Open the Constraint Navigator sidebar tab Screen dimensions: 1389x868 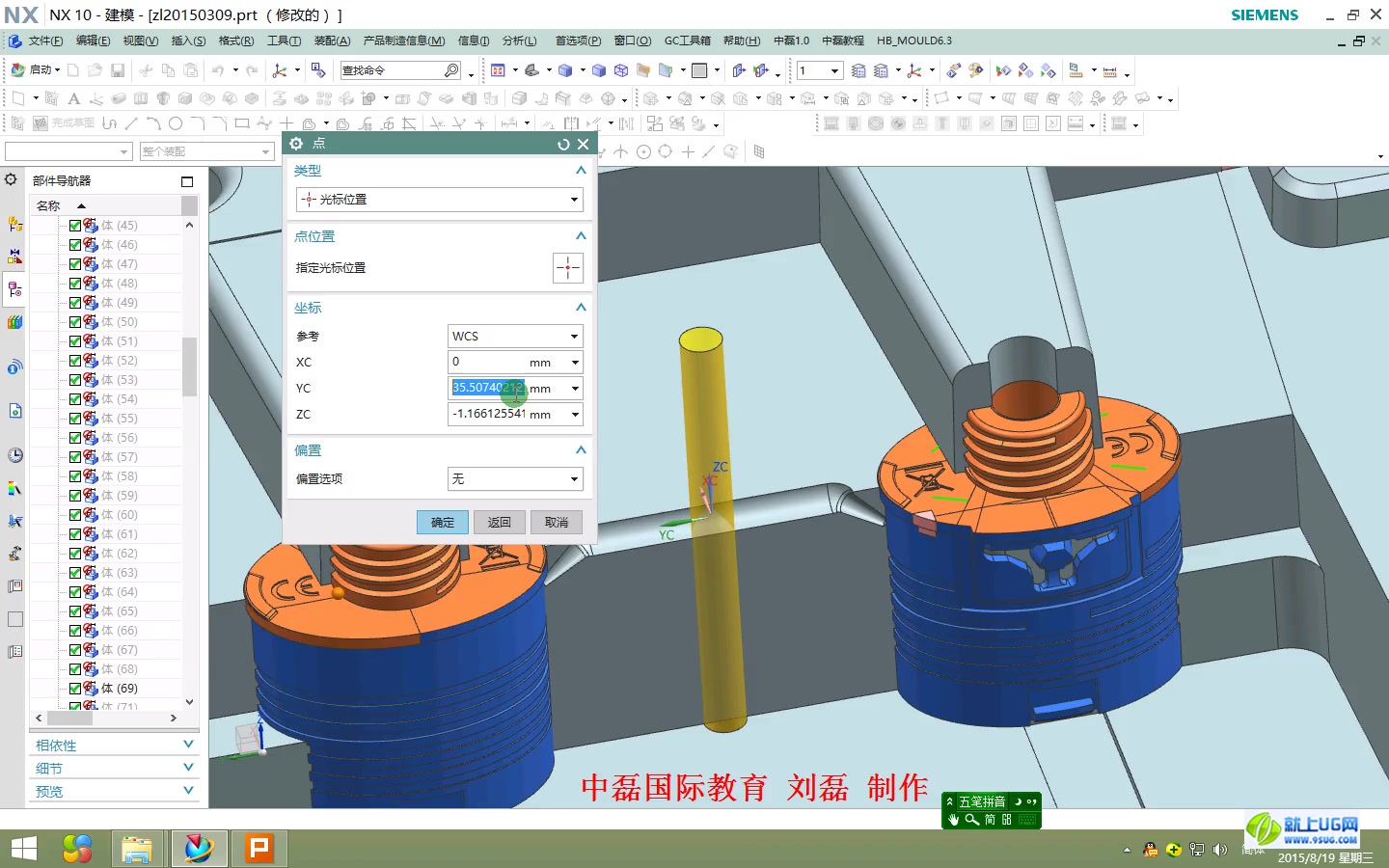[x=14, y=256]
